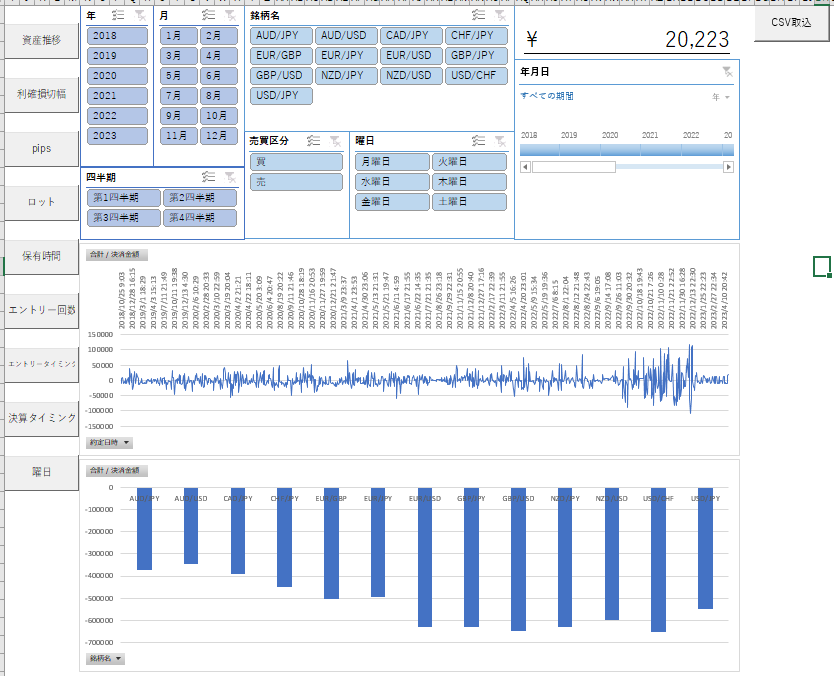This screenshot has width=834, height=676.
Task: Open the 年 time-level dropdown on the timeline
Action: pyautogui.click(x=721, y=97)
